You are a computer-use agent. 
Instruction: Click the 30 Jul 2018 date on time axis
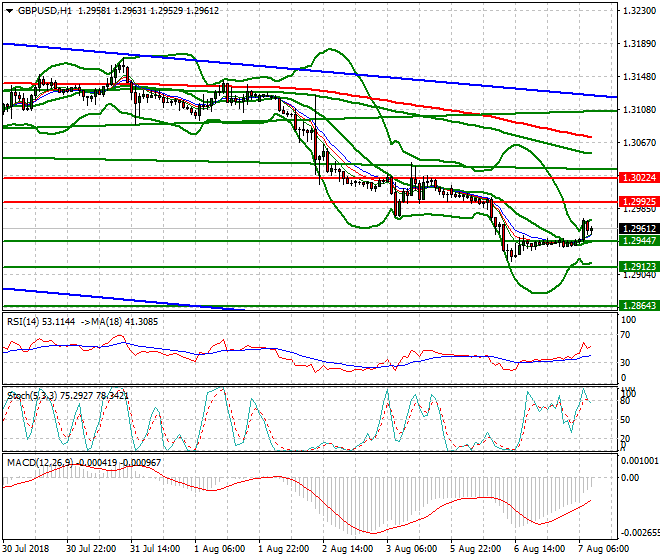(27, 551)
